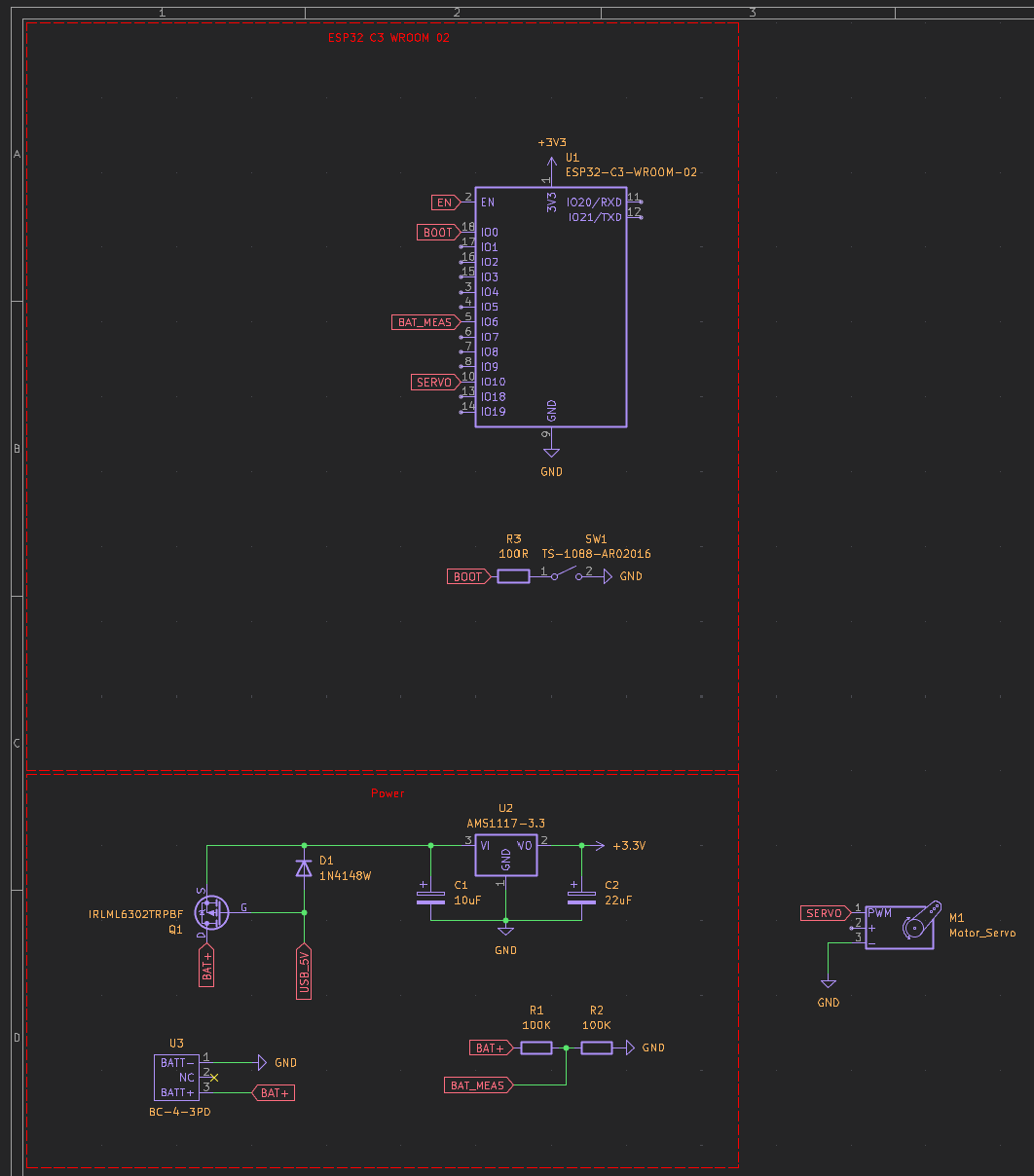Select the U2 AMS1117-3.3 regulator symbol

[x=505, y=855]
